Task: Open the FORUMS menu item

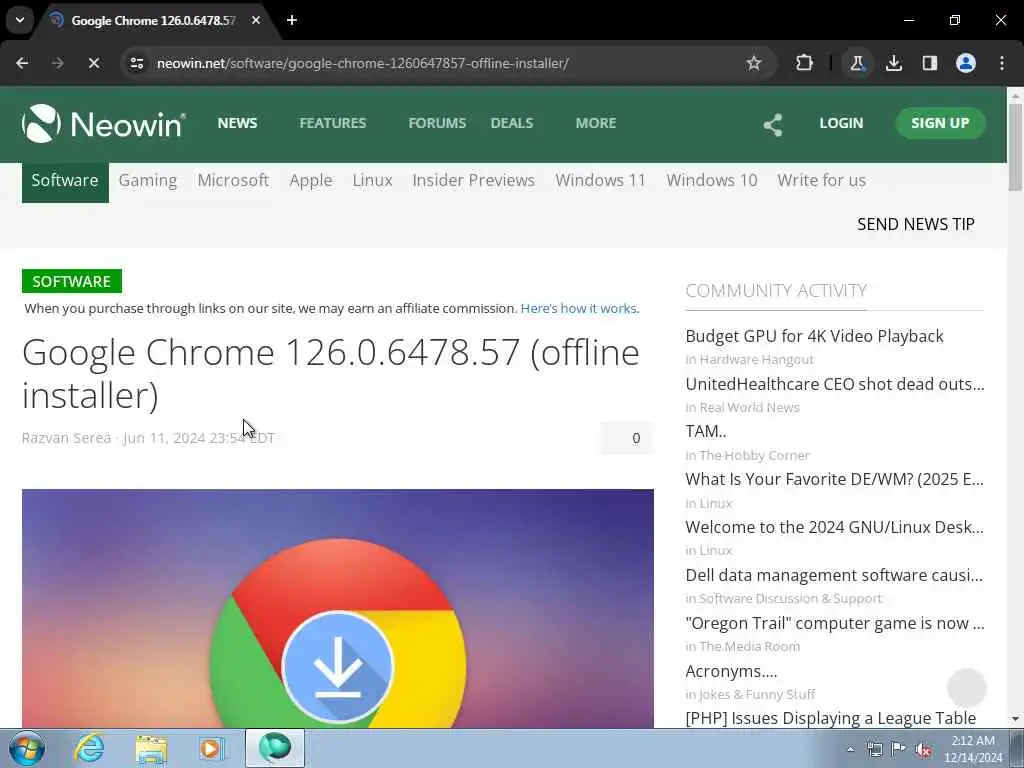Action: click(x=437, y=123)
